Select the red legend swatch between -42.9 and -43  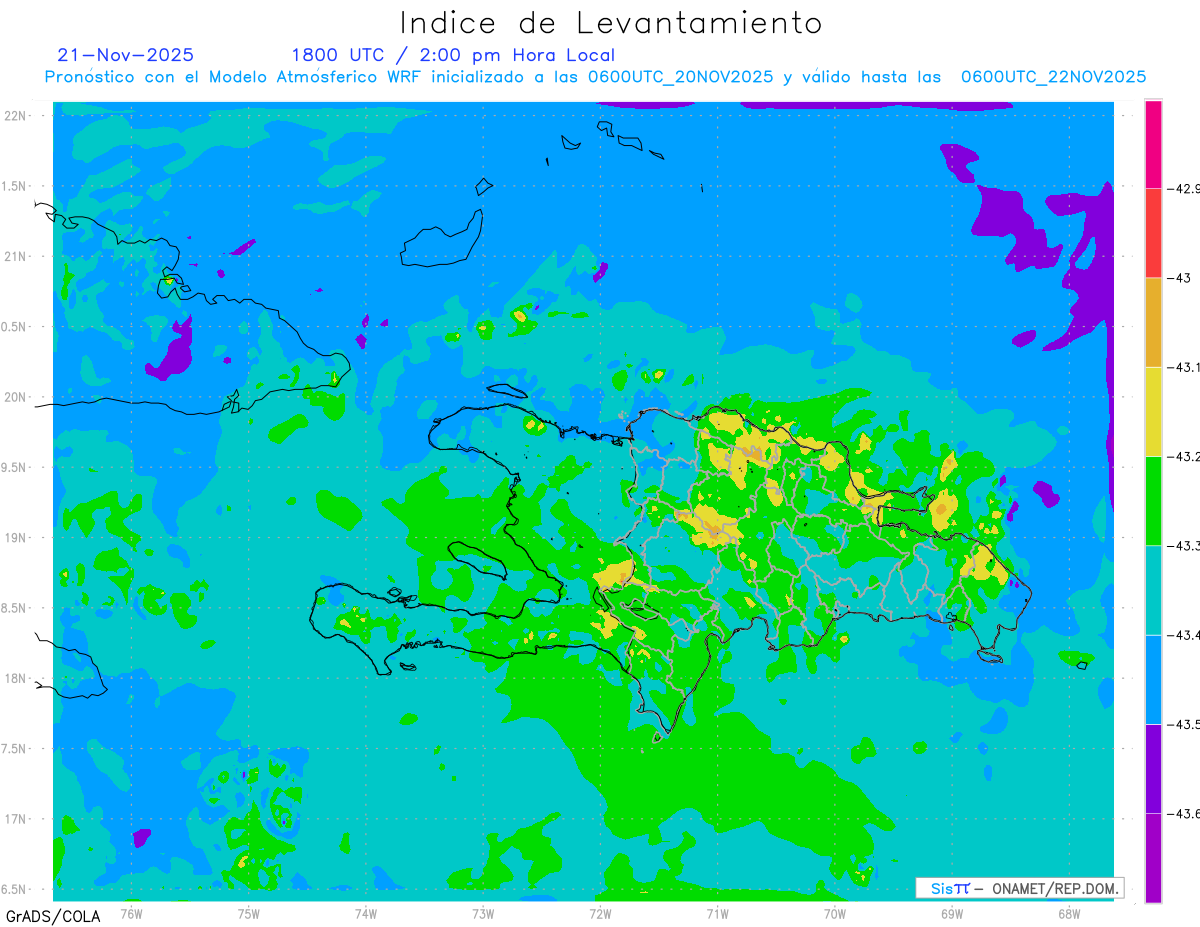pos(1153,233)
